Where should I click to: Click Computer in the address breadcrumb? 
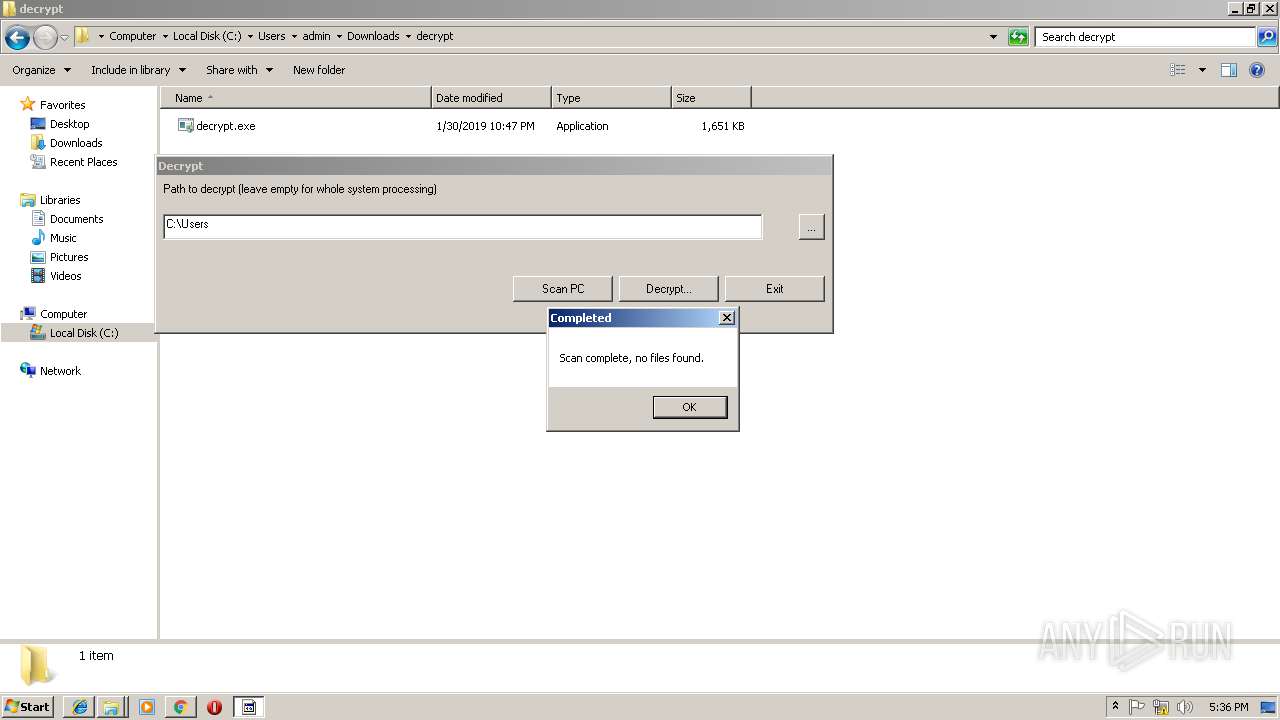click(x=133, y=36)
